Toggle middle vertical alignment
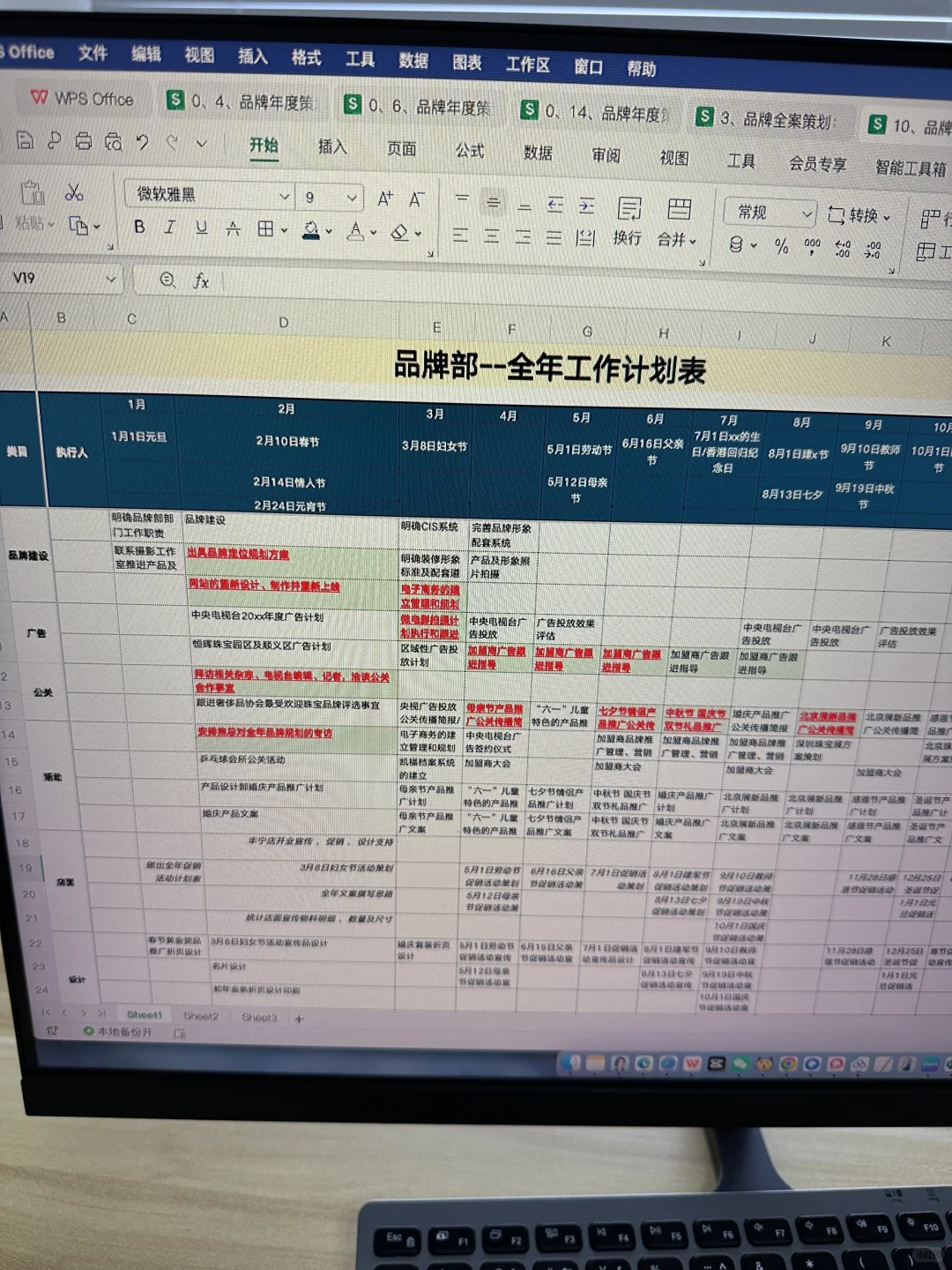Image resolution: width=952 pixels, height=1270 pixels. pyautogui.click(x=493, y=203)
